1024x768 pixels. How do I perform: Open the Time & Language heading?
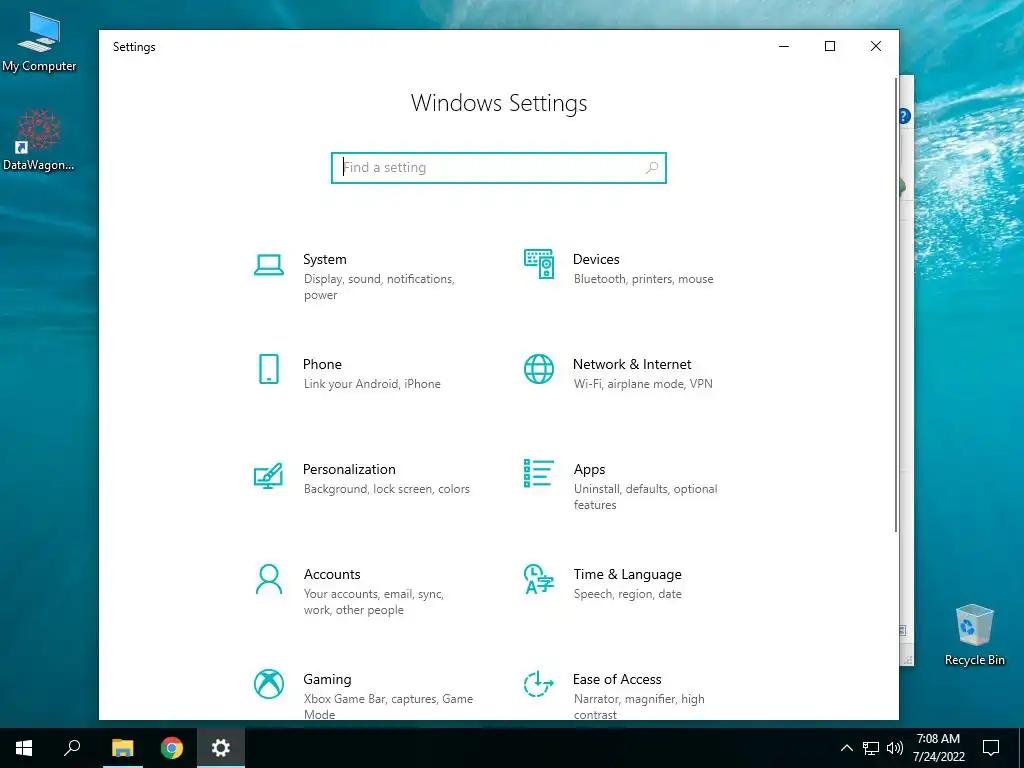(x=627, y=575)
